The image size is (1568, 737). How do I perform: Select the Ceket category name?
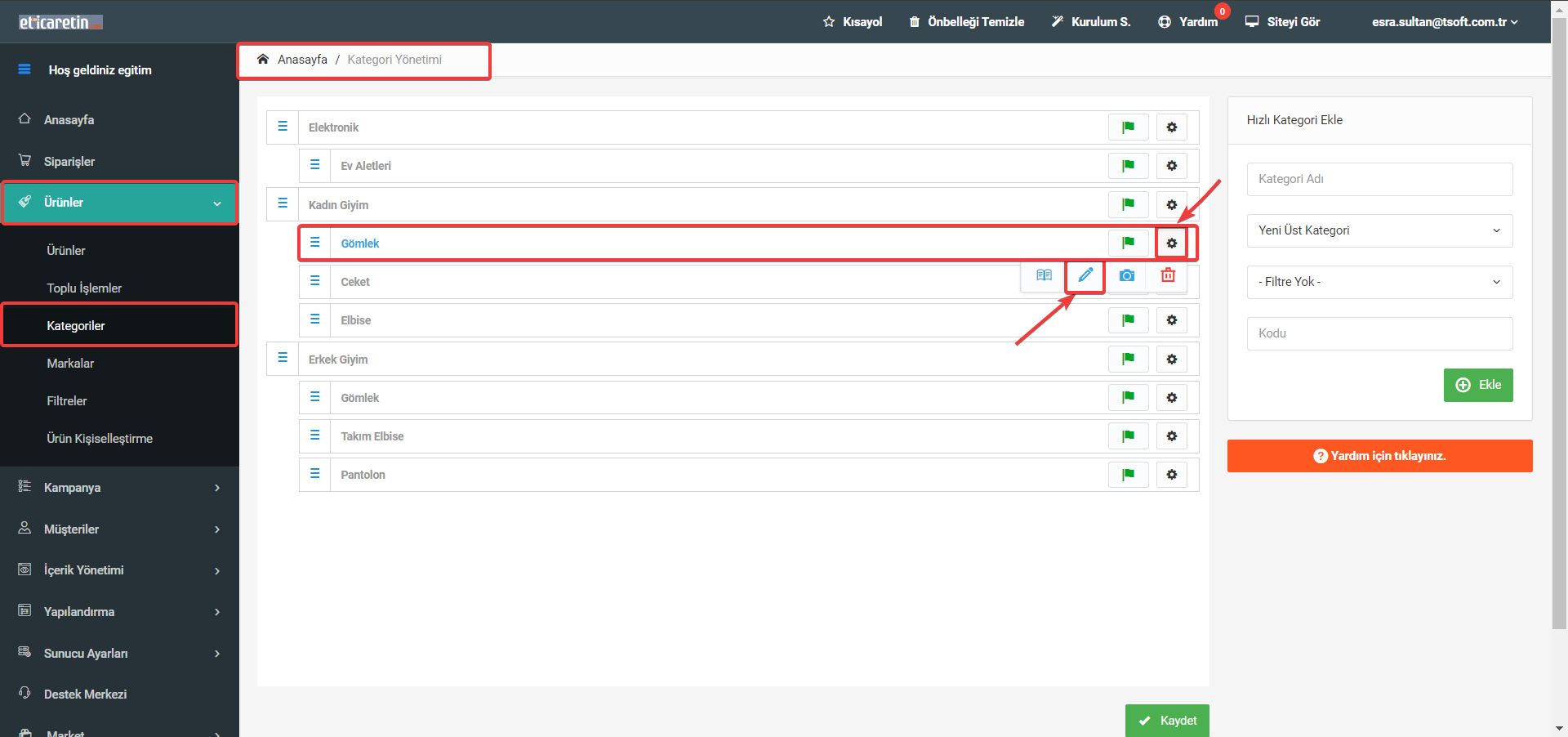pos(355,282)
